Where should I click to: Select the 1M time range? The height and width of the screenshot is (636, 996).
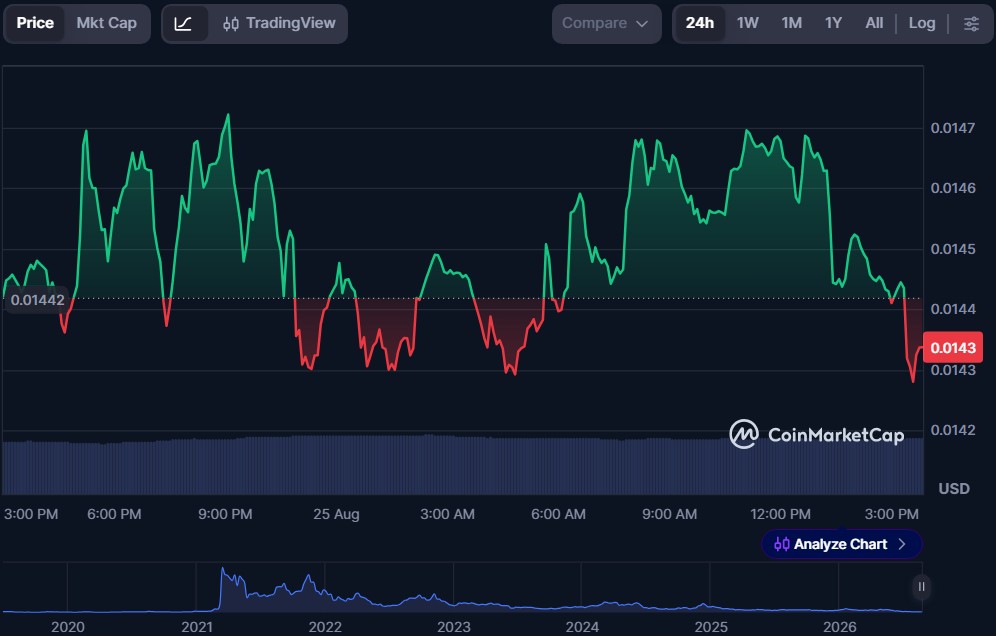coord(791,24)
